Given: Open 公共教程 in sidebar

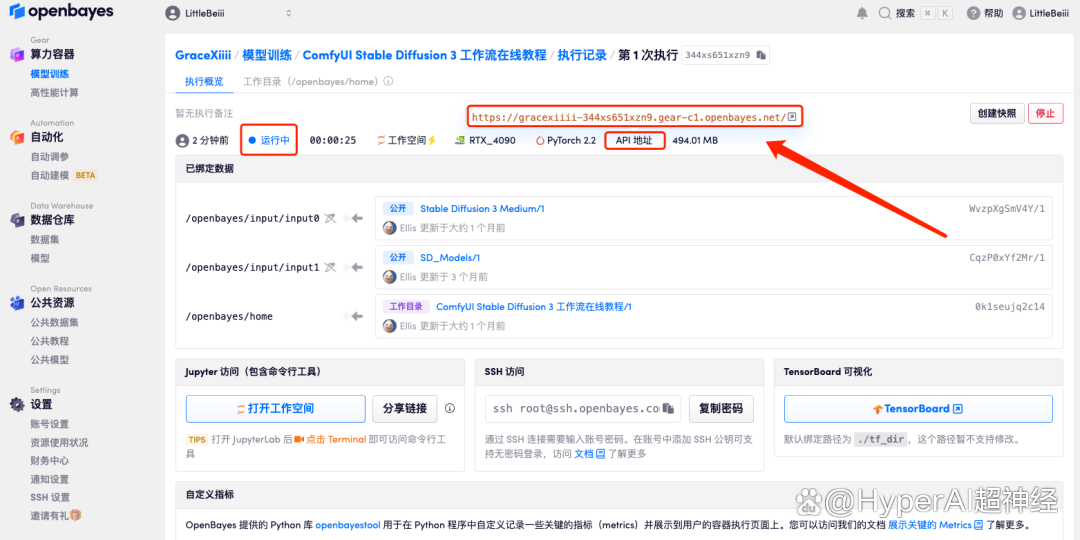Looking at the screenshot, I should tap(50, 341).
